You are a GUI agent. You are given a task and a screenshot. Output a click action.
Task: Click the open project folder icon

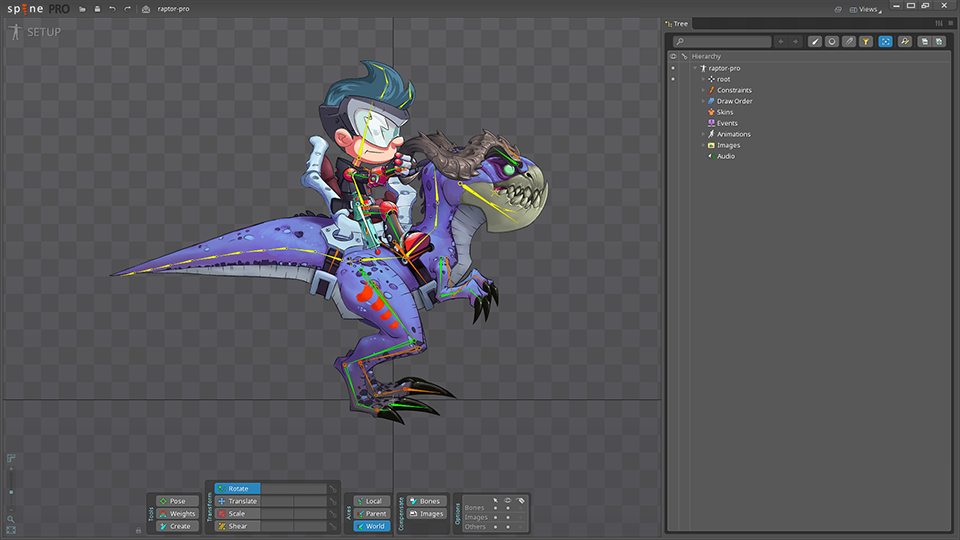point(83,9)
